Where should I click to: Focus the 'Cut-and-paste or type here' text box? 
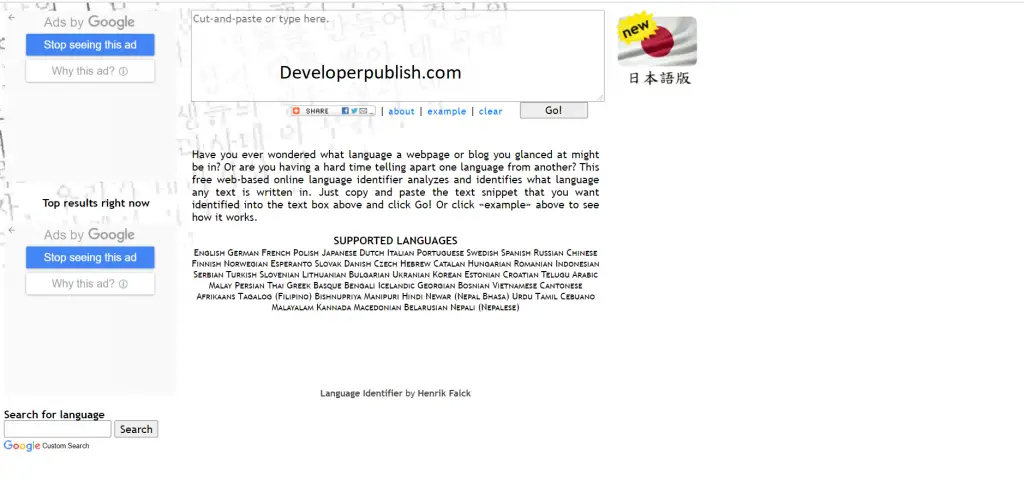398,55
